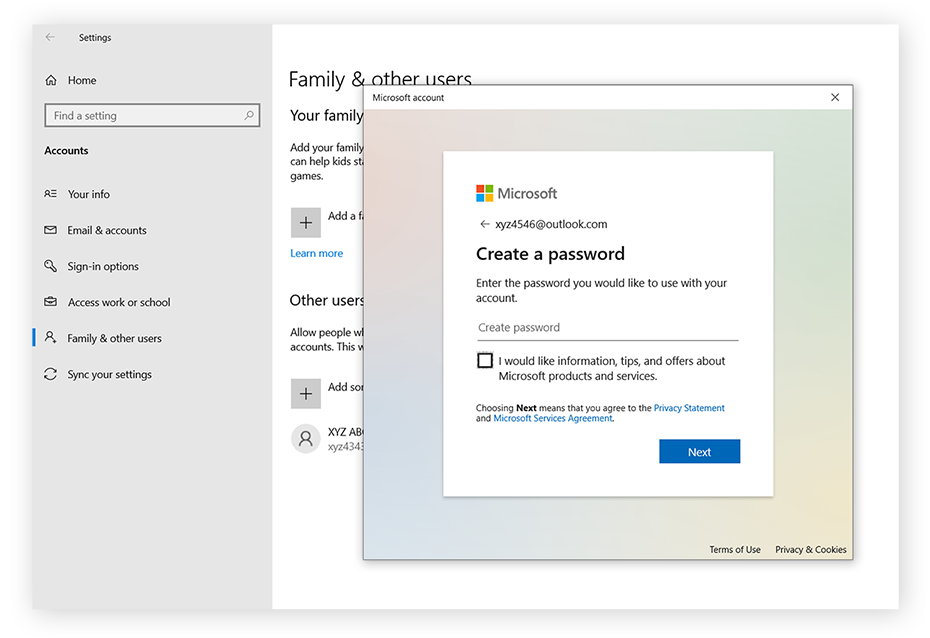Open Sync your settings page

pos(109,374)
